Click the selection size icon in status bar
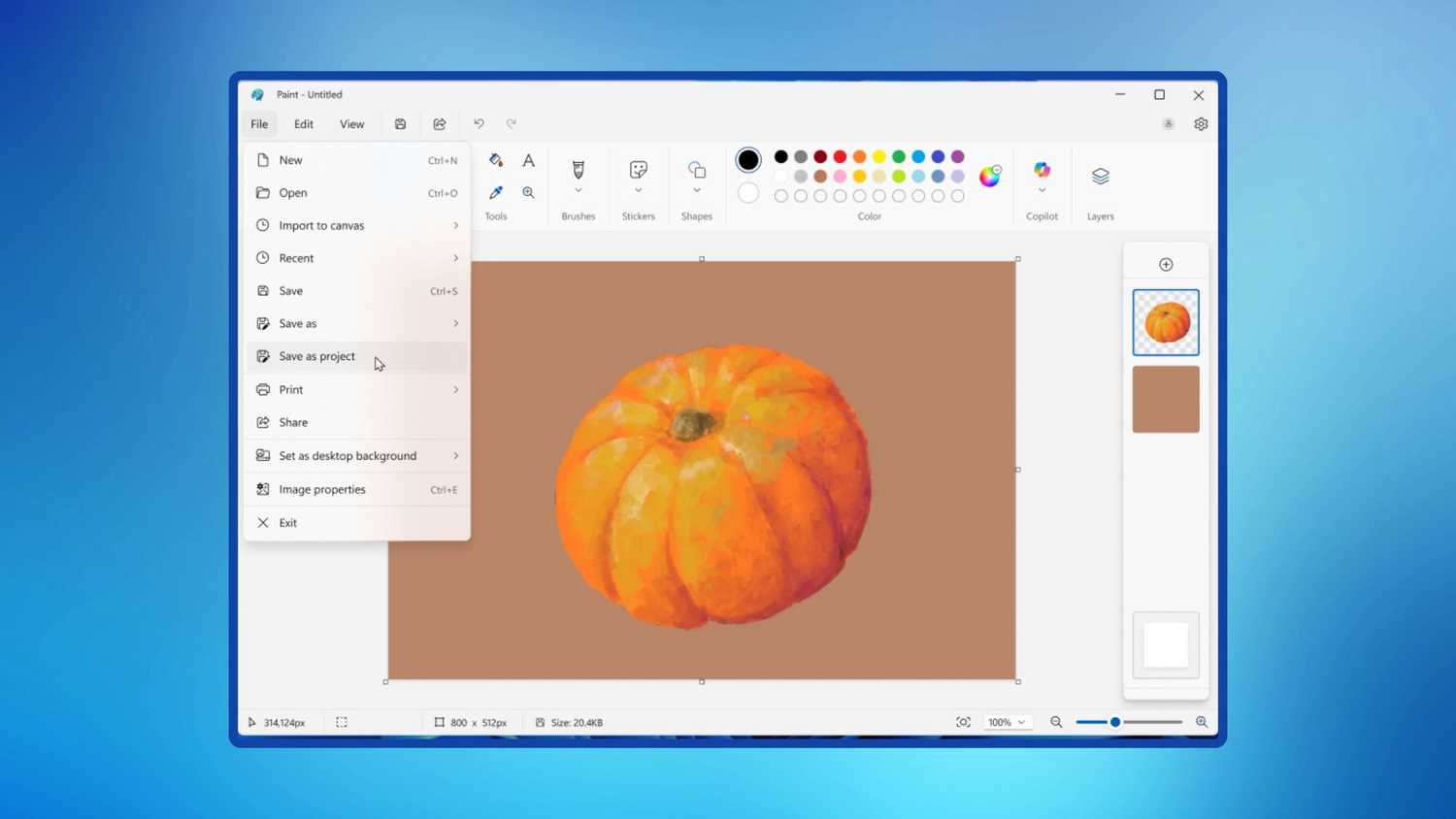The width and height of the screenshot is (1456, 819). pos(342,722)
